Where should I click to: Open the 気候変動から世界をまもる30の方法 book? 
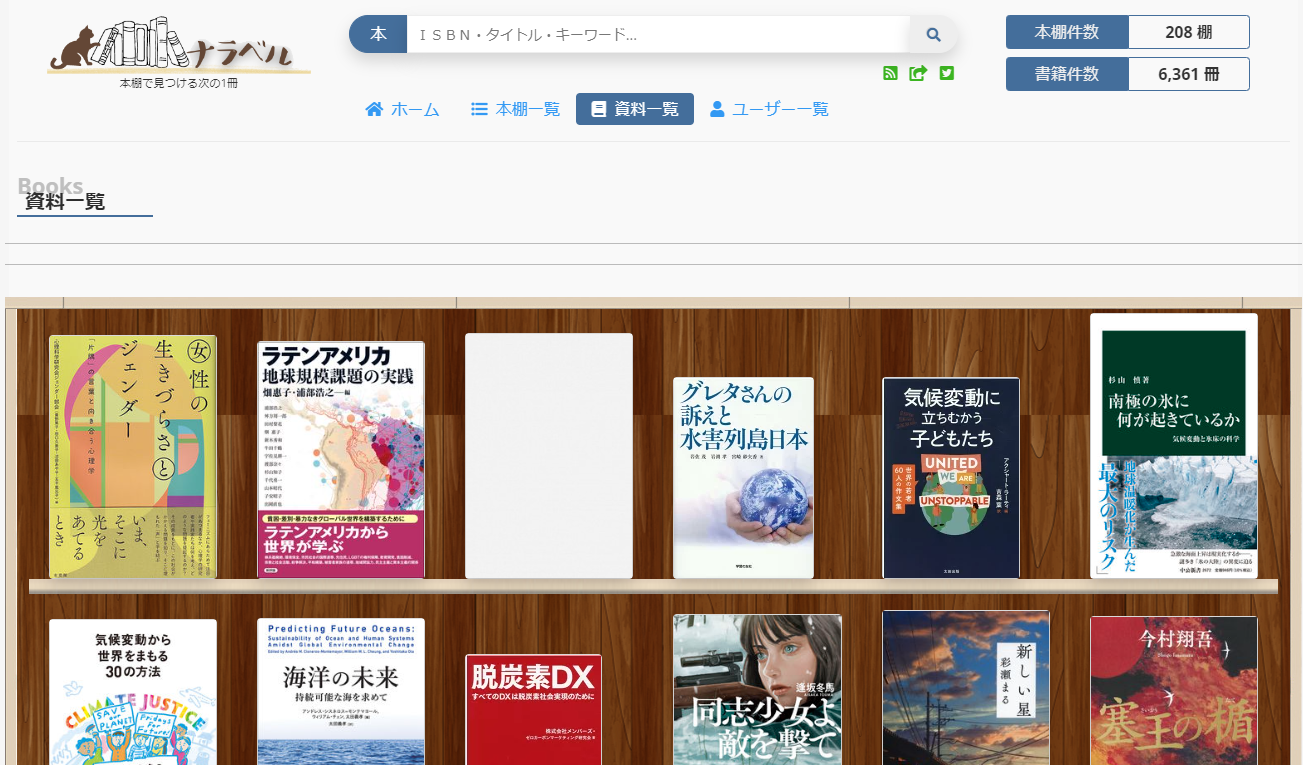tap(133, 692)
